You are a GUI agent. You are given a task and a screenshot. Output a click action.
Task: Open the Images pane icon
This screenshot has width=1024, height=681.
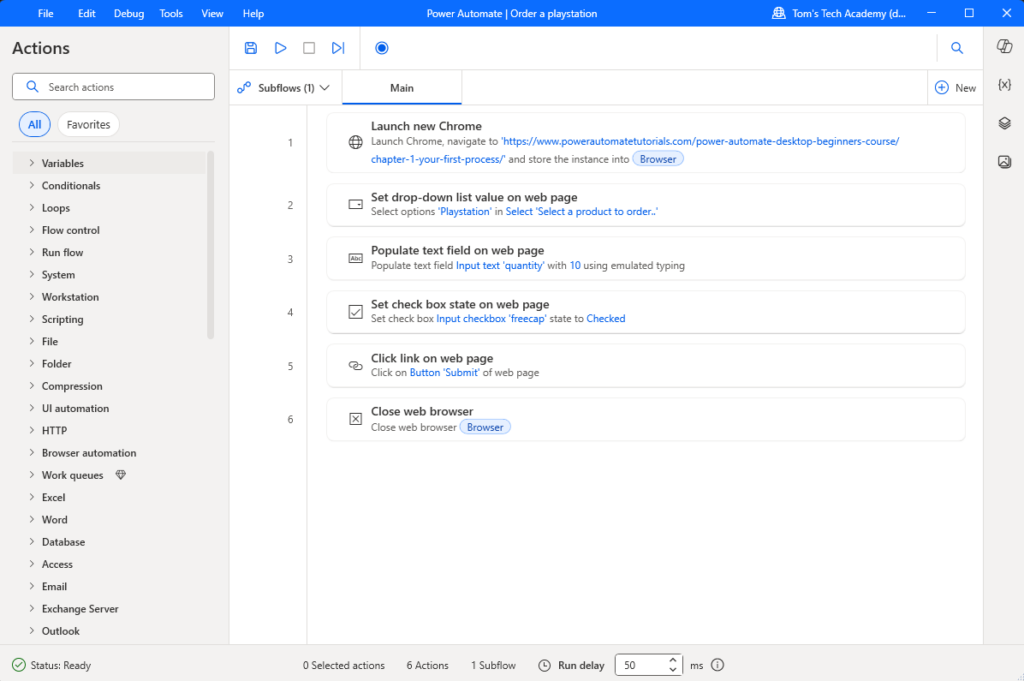[1004, 162]
